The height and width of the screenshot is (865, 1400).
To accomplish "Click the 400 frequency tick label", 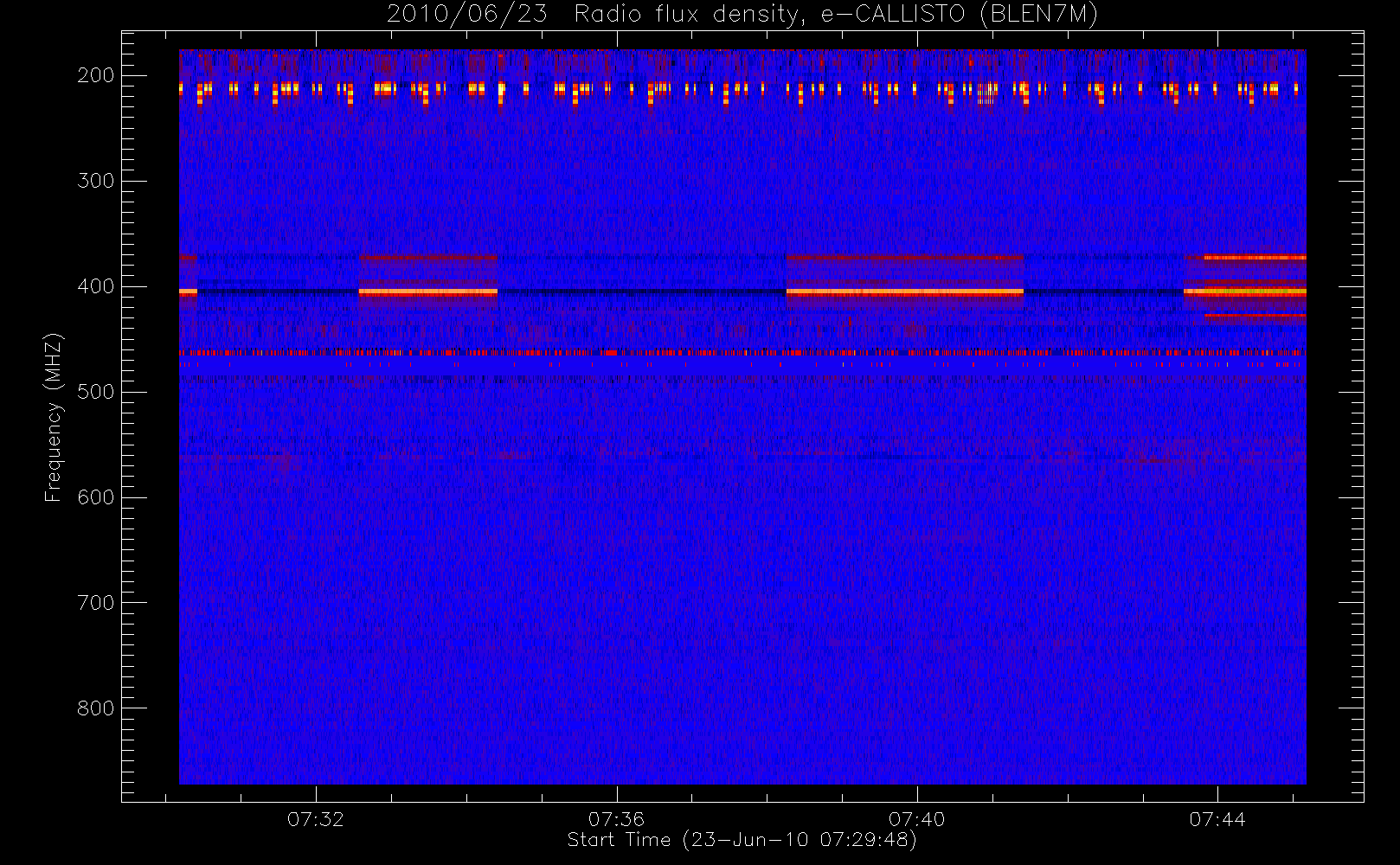I will (95, 286).
